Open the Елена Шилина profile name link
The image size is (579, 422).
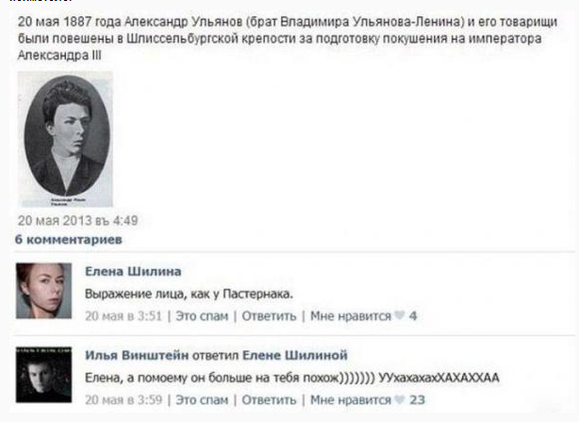[133, 271]
